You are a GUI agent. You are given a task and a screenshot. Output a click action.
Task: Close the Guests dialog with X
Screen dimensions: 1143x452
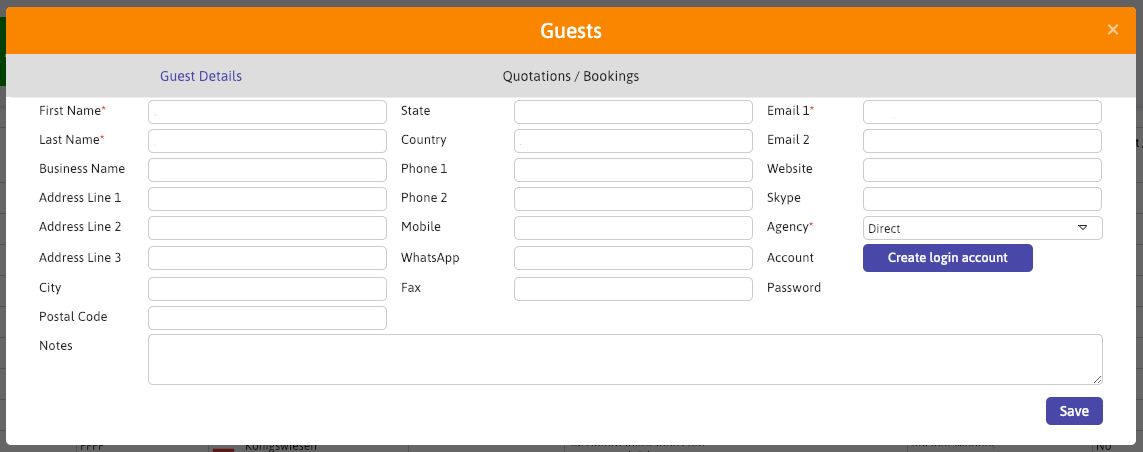pos(1112,30)
